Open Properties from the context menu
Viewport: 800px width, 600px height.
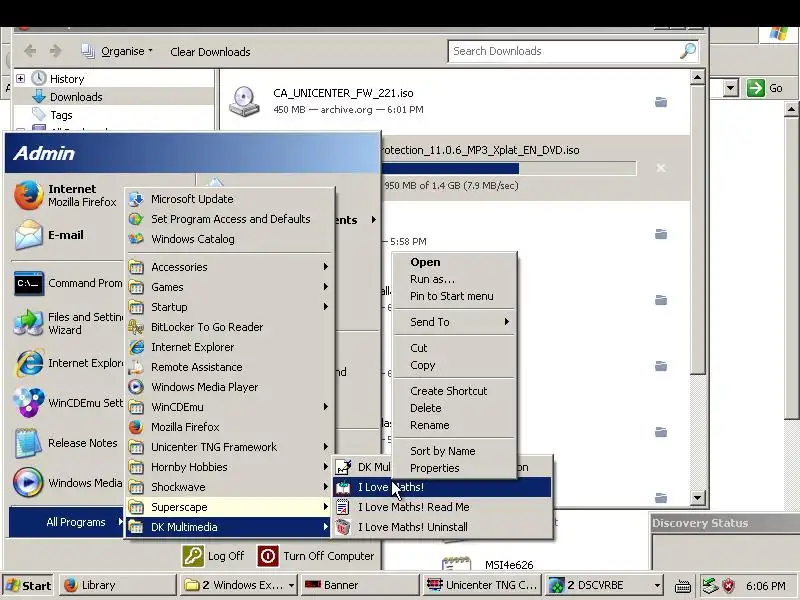coord(454,468)
